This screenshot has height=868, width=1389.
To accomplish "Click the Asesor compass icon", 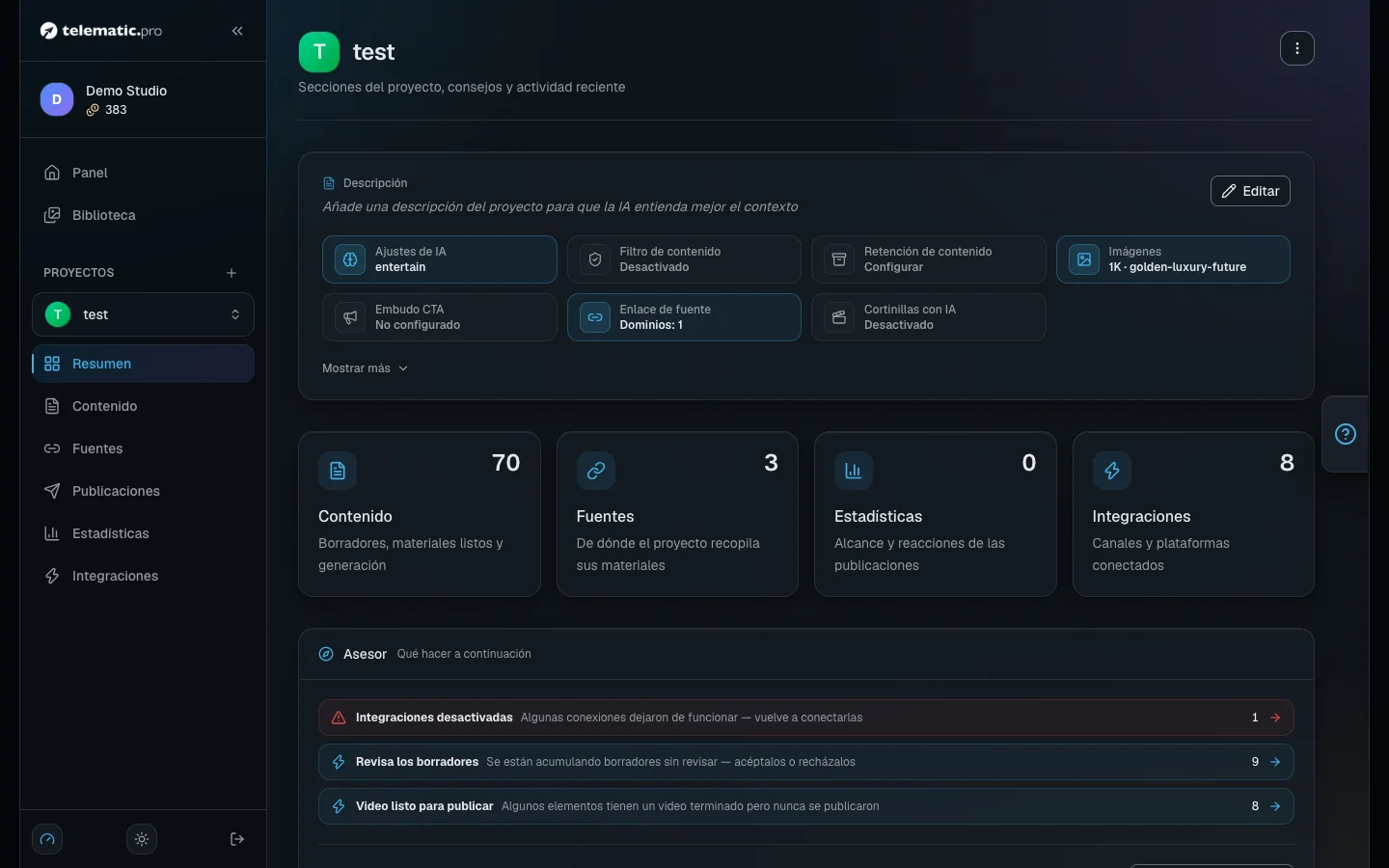I will tap(326, 654).
